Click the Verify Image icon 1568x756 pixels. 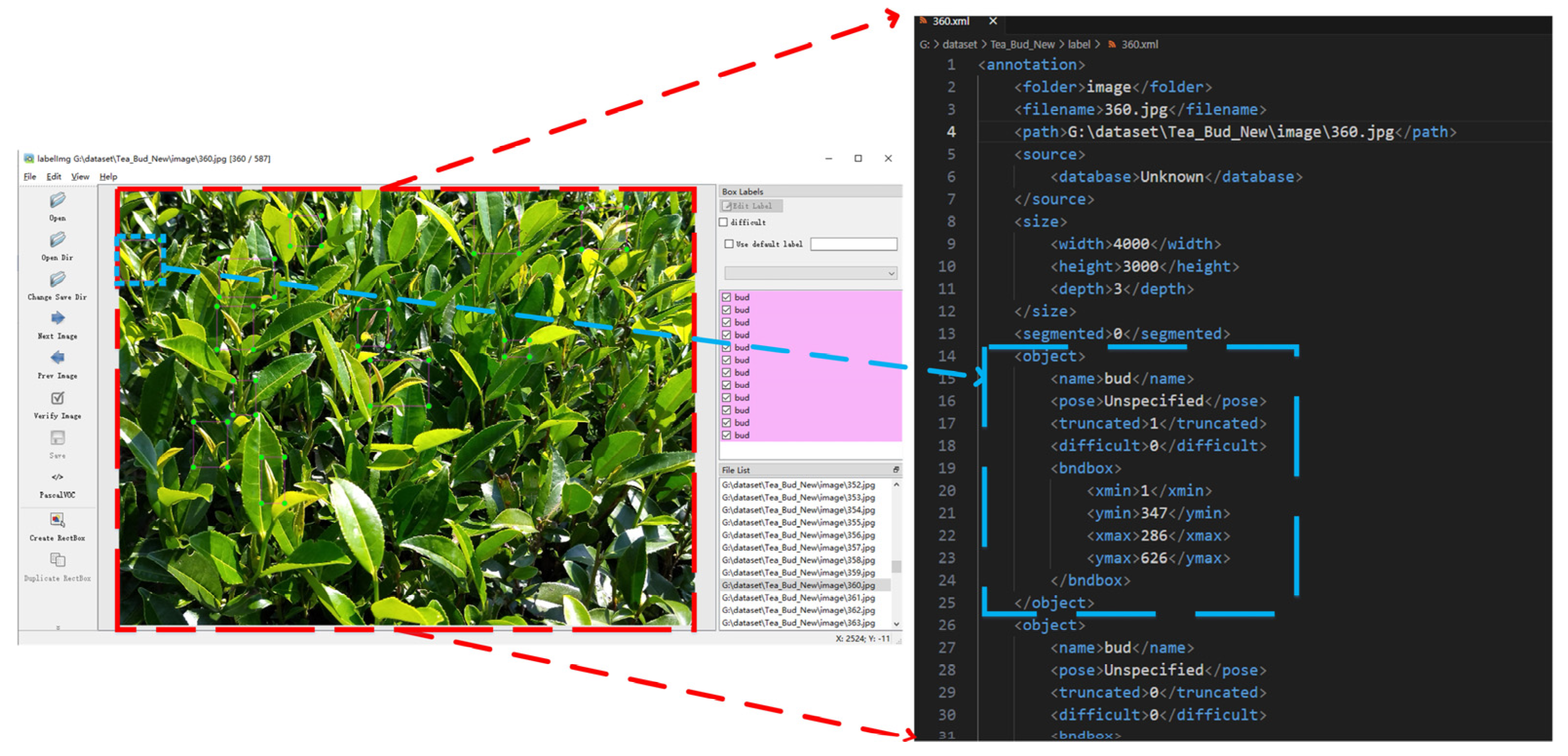click(57, 398)
